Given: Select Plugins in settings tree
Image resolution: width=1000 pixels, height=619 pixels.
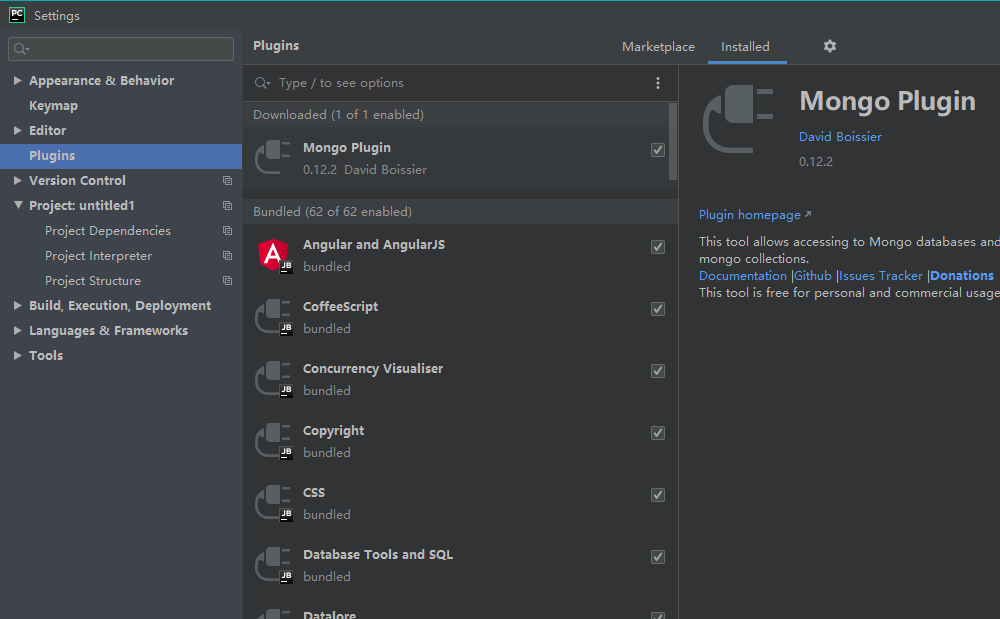Looking at the screenshot, I should [121, 156].
